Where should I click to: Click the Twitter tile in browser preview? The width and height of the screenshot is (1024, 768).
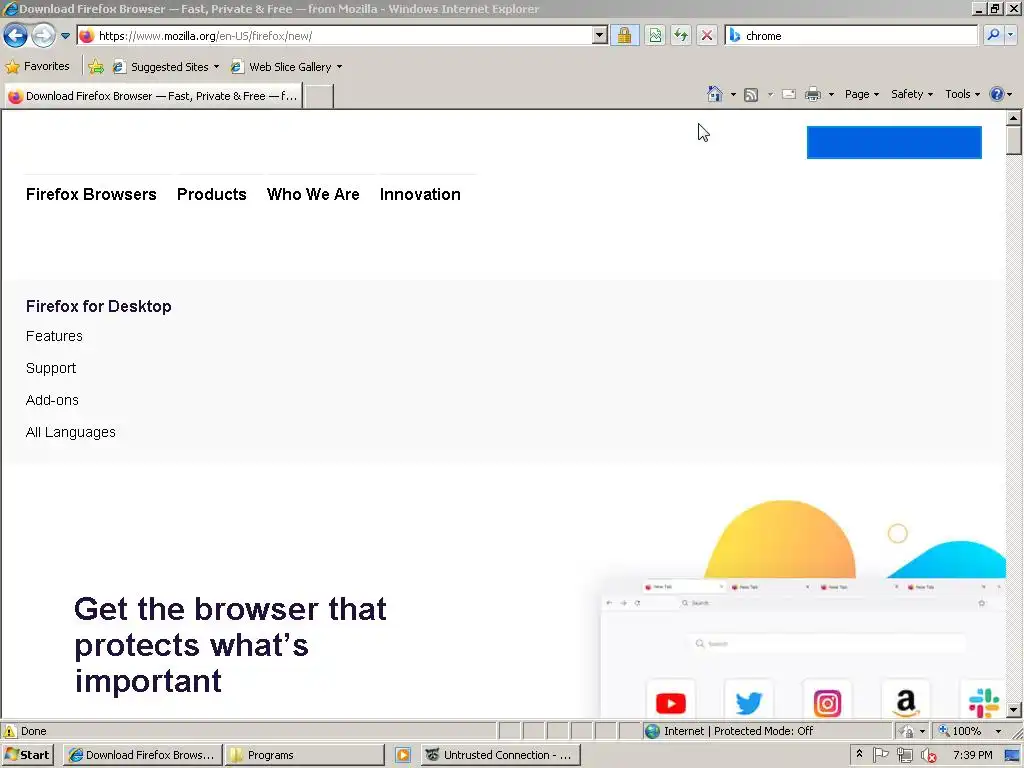coord(749,701)
